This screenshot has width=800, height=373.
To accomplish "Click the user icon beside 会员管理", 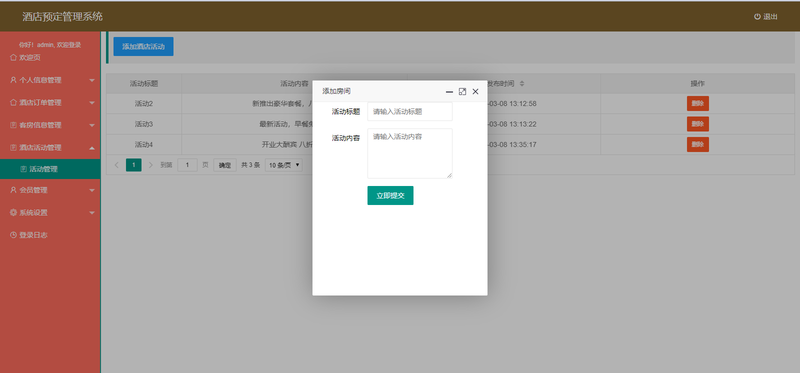I will [13, 190].
